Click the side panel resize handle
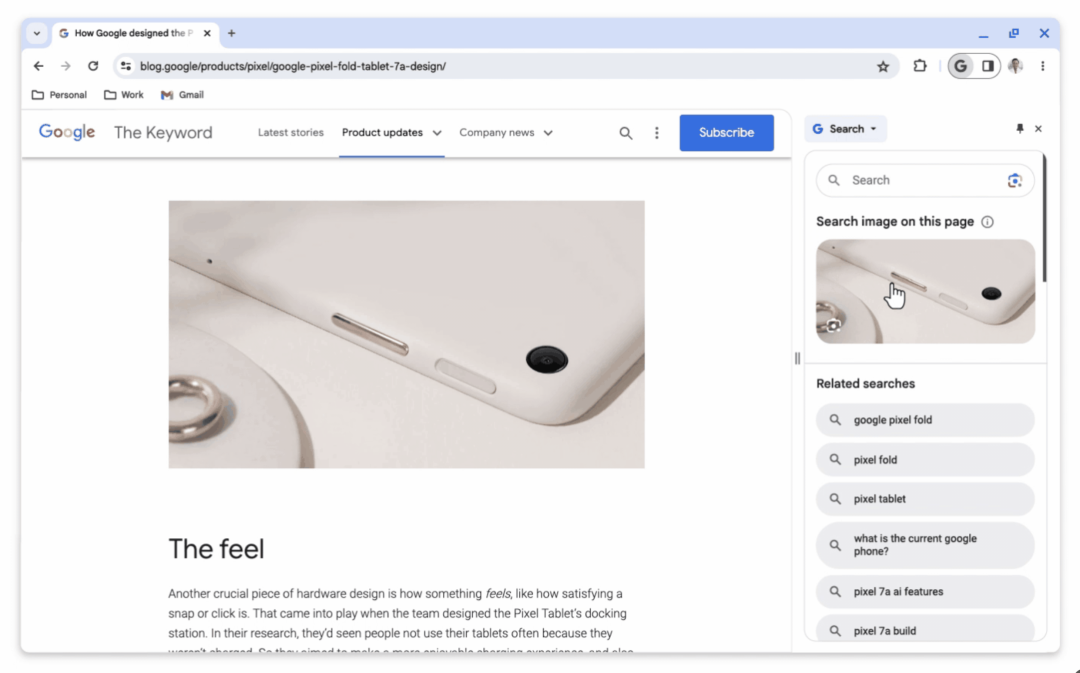 (x=798, y=358)
